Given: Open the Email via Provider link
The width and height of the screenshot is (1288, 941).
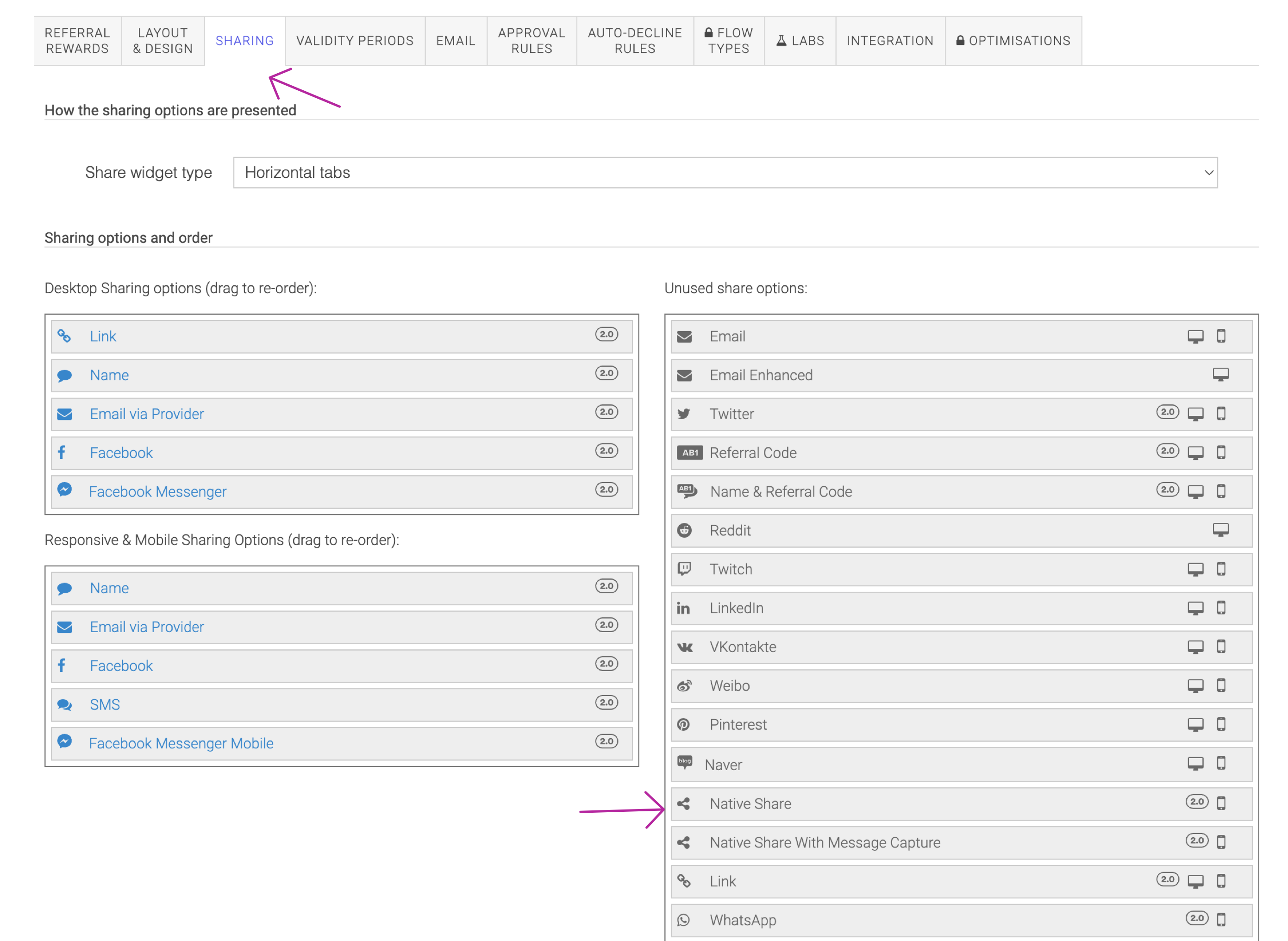Looking at the screenshot, I should [146, 414].
